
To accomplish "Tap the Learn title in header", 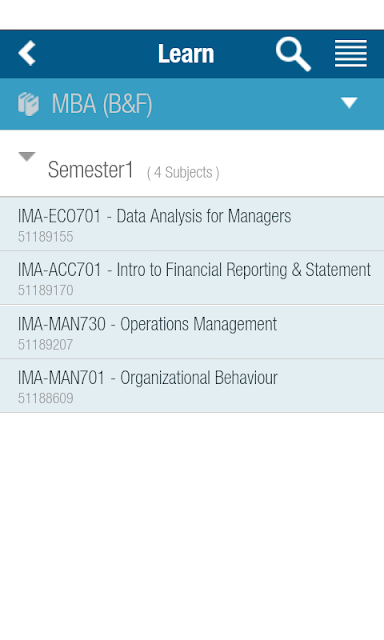I will pyautogui.click(x=186, y=54).
